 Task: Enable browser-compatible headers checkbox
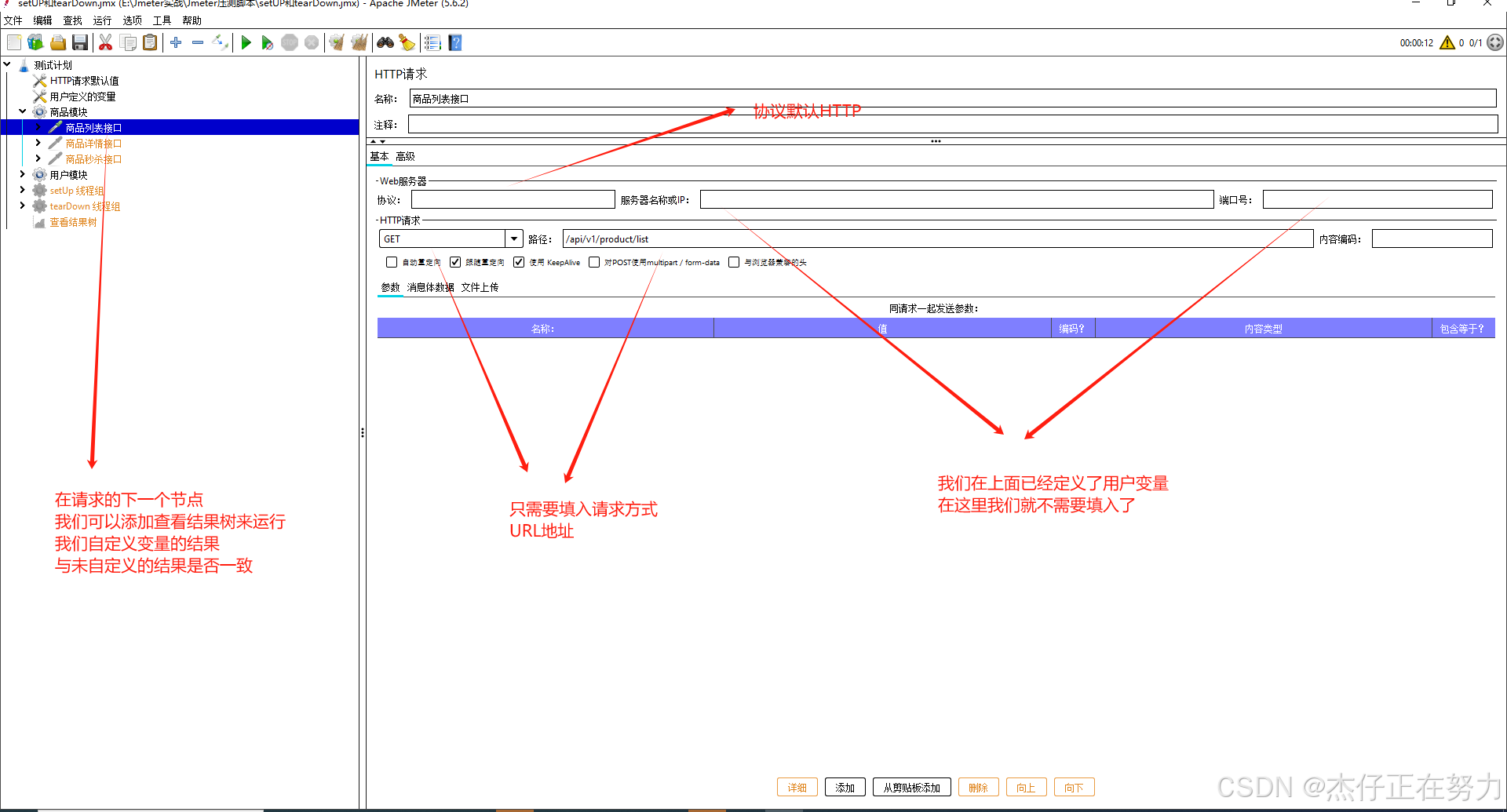tap(734, 262)
